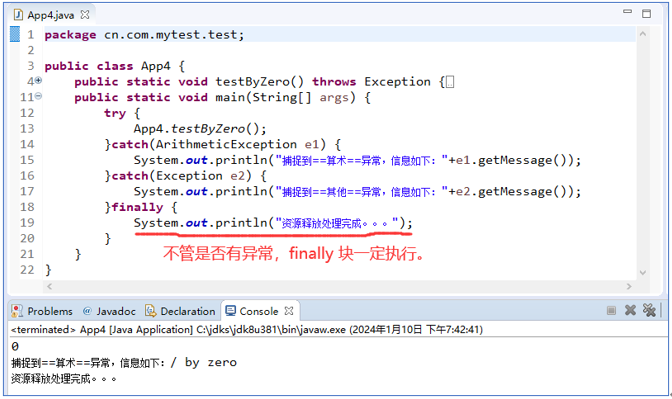672x399 pixels.
Task: Collapse the main method fold marker
Action: pos(38,96)
